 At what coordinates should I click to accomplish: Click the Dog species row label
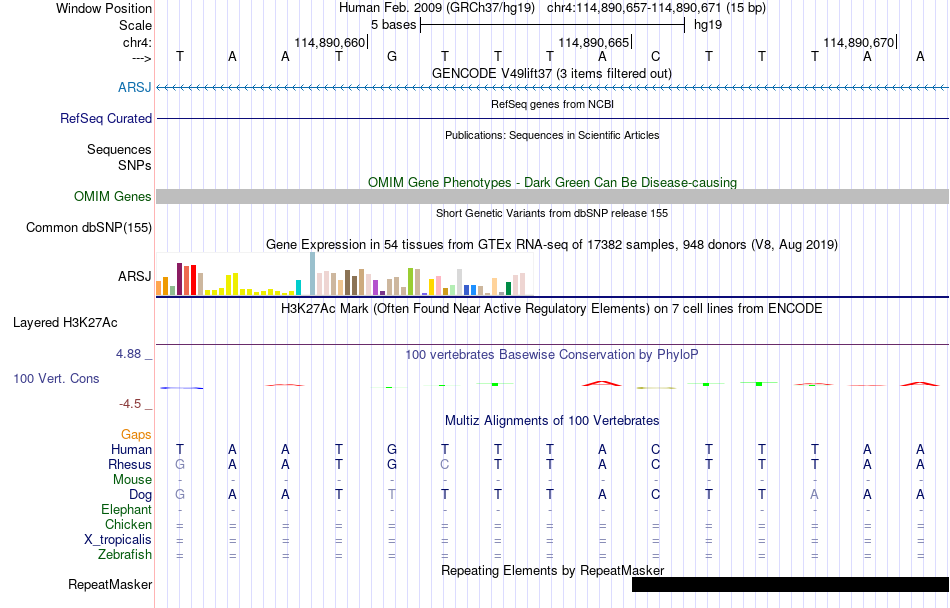tap(140, 495)
